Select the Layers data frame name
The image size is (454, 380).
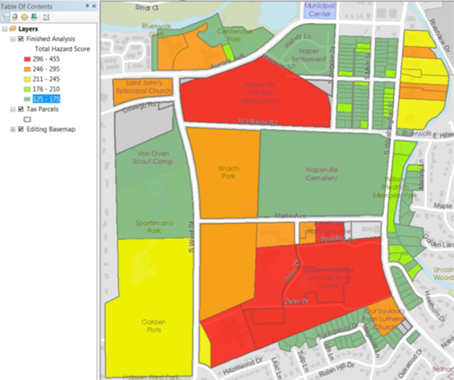(x=28, y=29)
